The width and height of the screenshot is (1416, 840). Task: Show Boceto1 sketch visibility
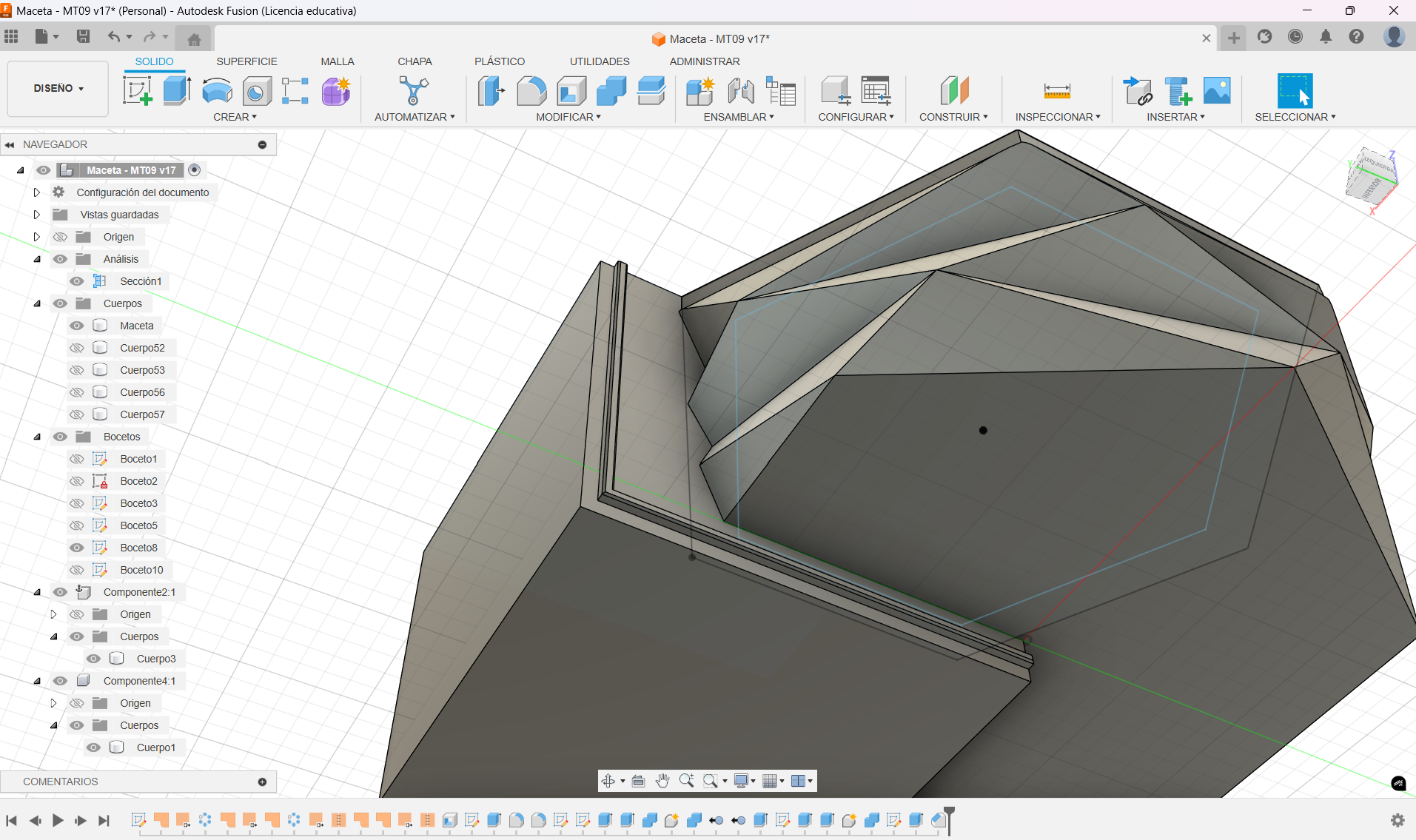pyautogui.click(x=76, y=459)
